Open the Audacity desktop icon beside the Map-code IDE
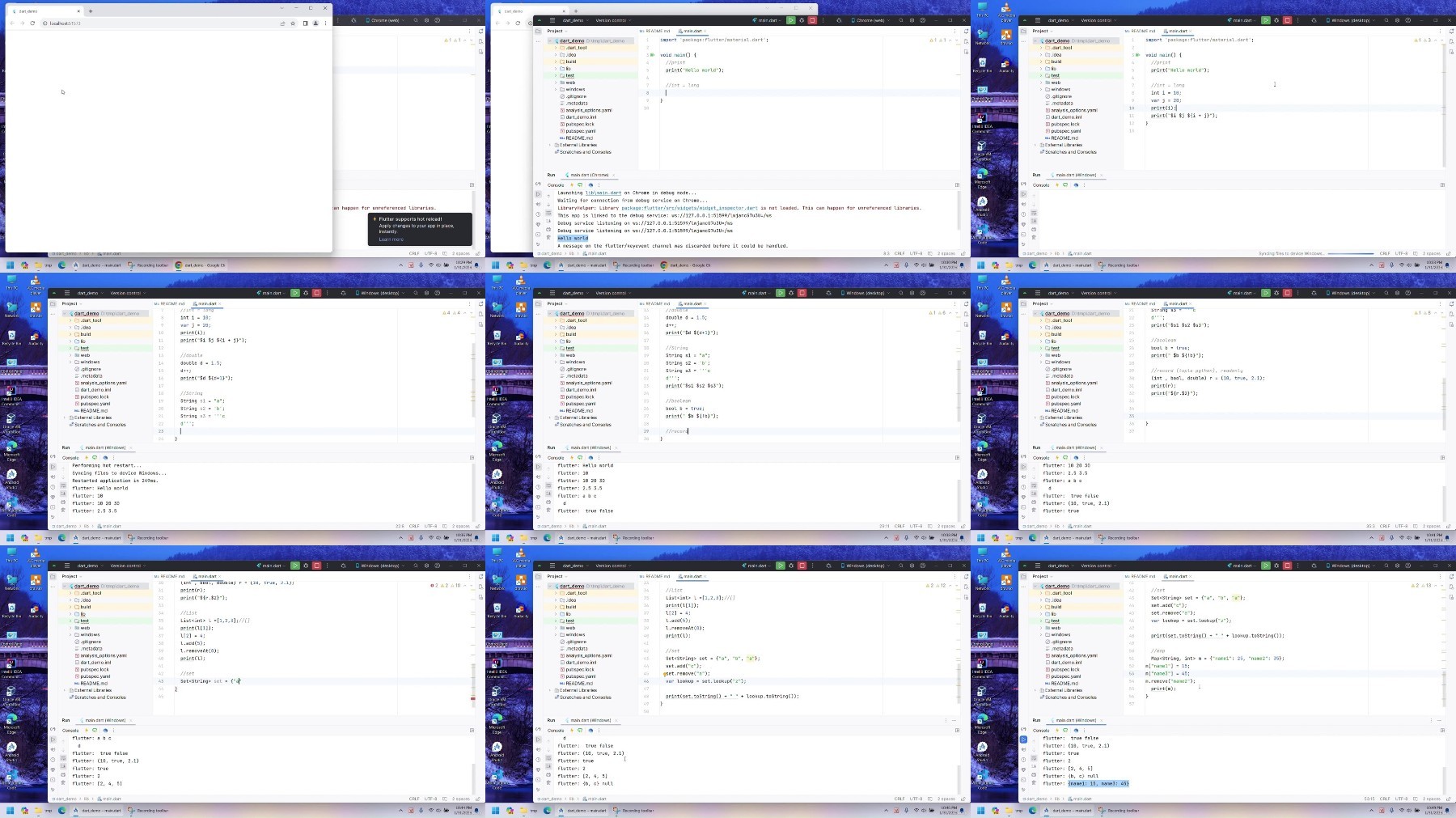Viewport: 1456px width, 818px height. tap(1006, 611)
